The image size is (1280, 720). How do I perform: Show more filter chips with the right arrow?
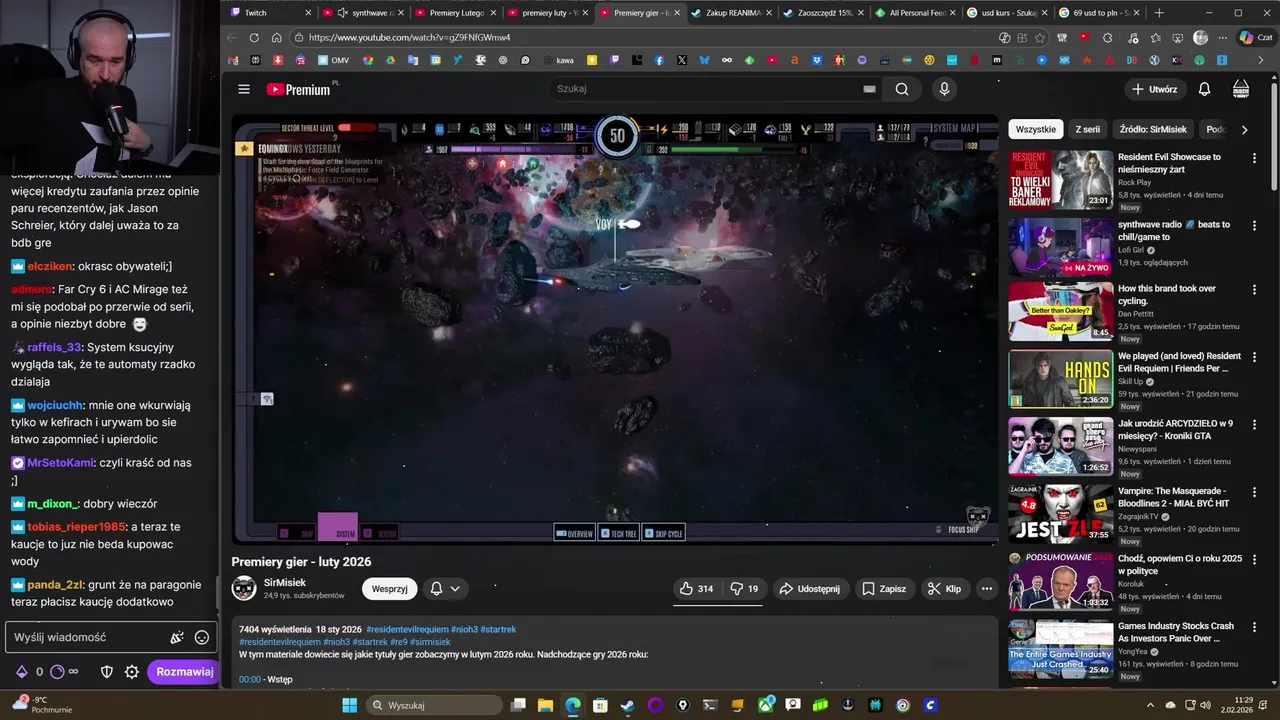coord(1244,130)
